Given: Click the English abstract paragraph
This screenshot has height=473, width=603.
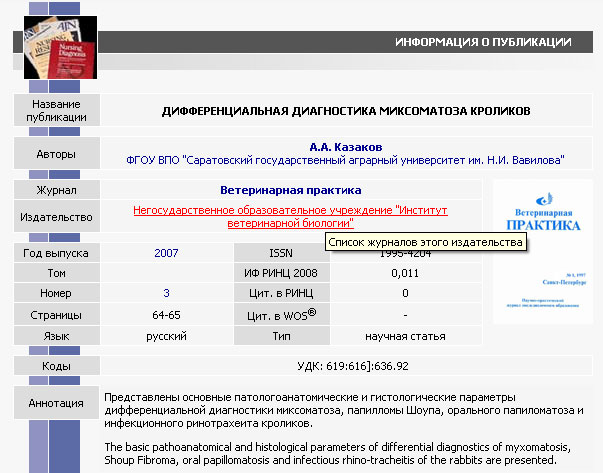Looking at the screenshot, I should point(345,453).
